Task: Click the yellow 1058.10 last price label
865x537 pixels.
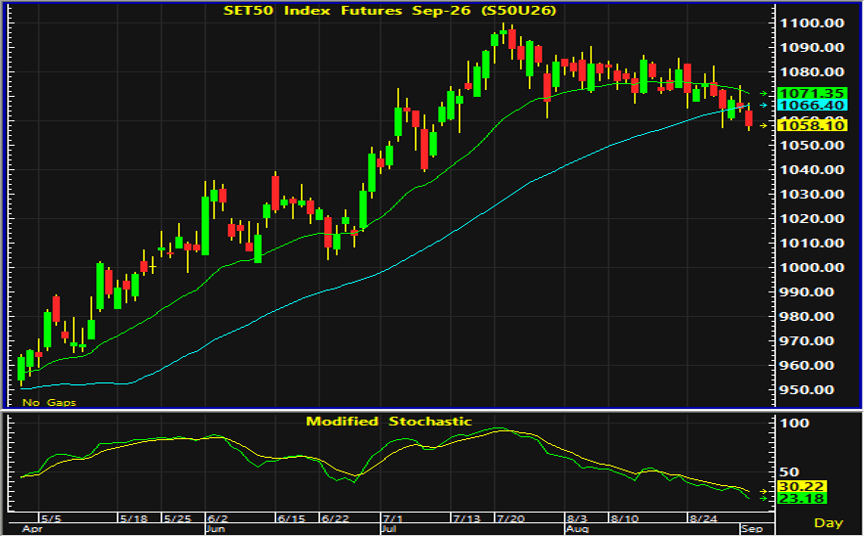Action: [x=811, y=126]
